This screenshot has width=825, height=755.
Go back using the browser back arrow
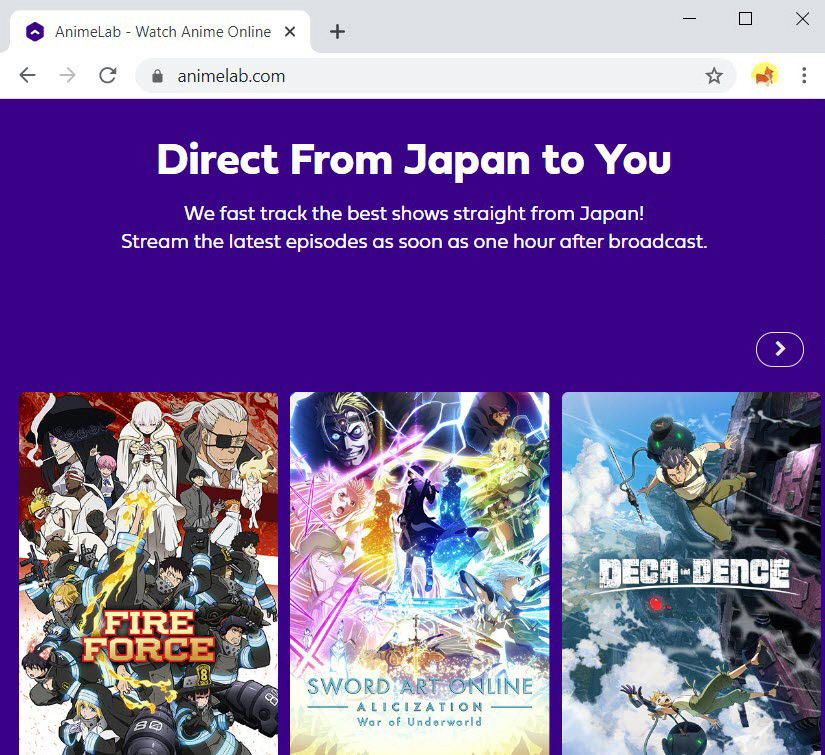27,76
